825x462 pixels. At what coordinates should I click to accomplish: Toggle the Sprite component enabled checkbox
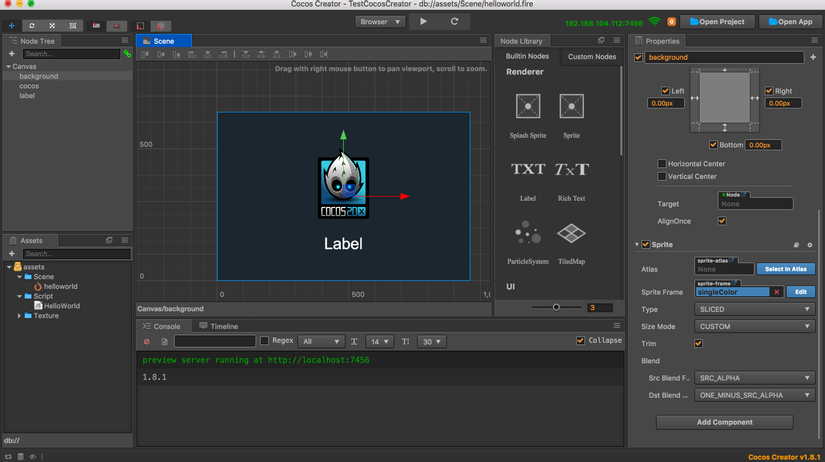(646, 245)
